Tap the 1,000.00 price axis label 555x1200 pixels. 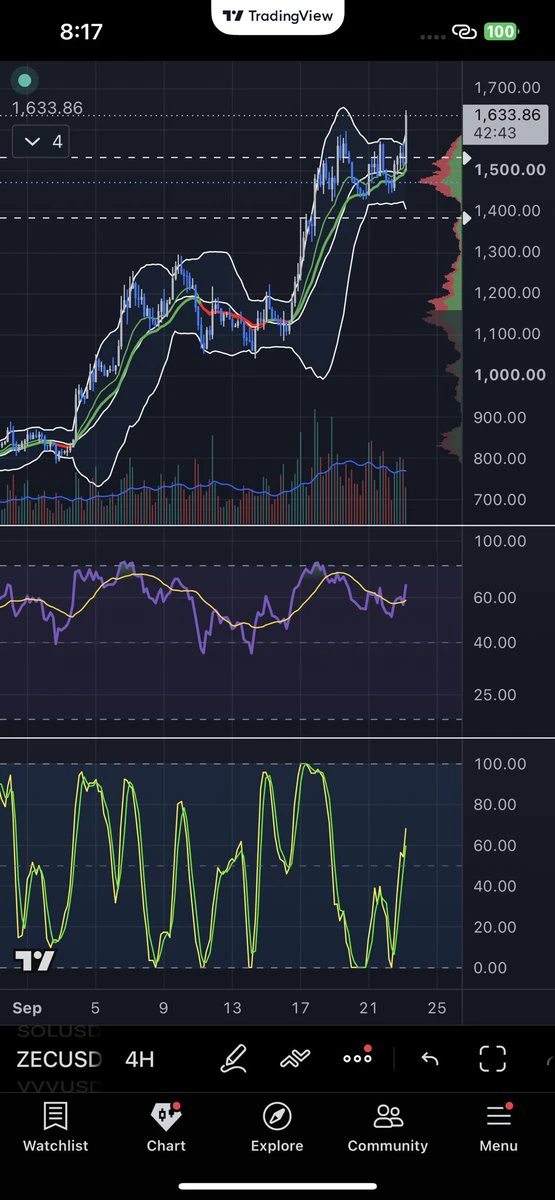click(x=510, y=375)
